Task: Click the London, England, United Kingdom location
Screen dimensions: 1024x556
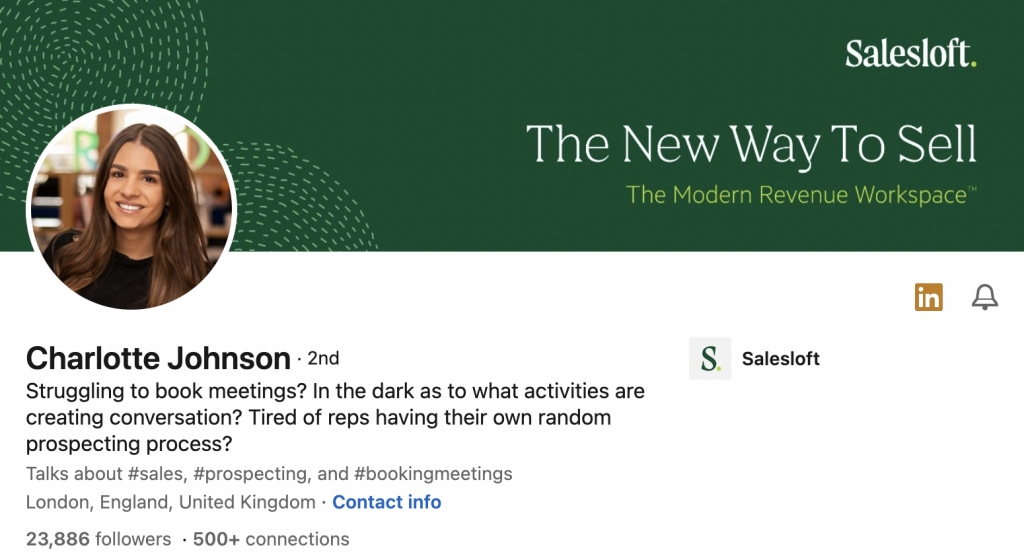Action: coord(170,502)
